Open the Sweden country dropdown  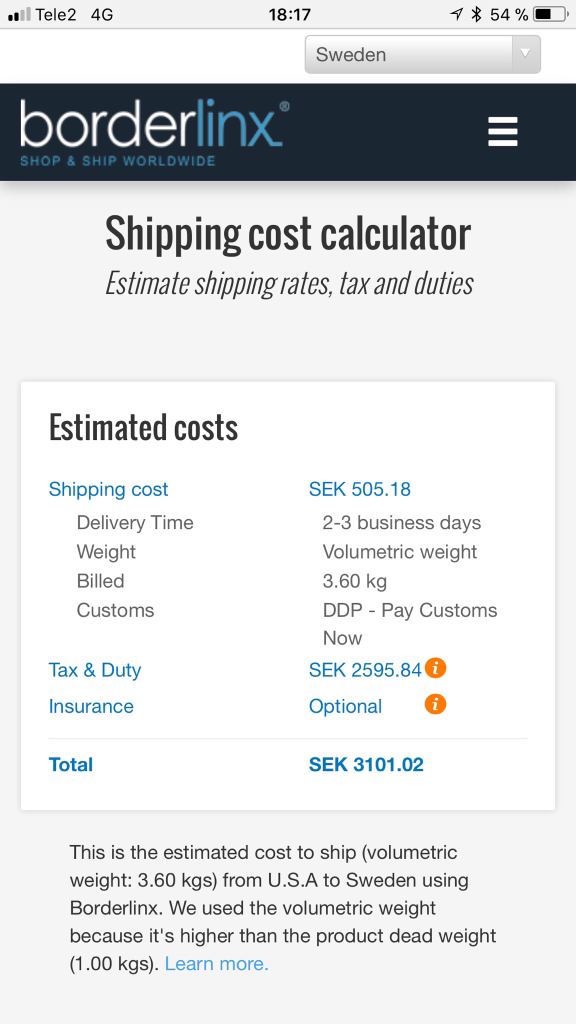click(x=423, y=54)
